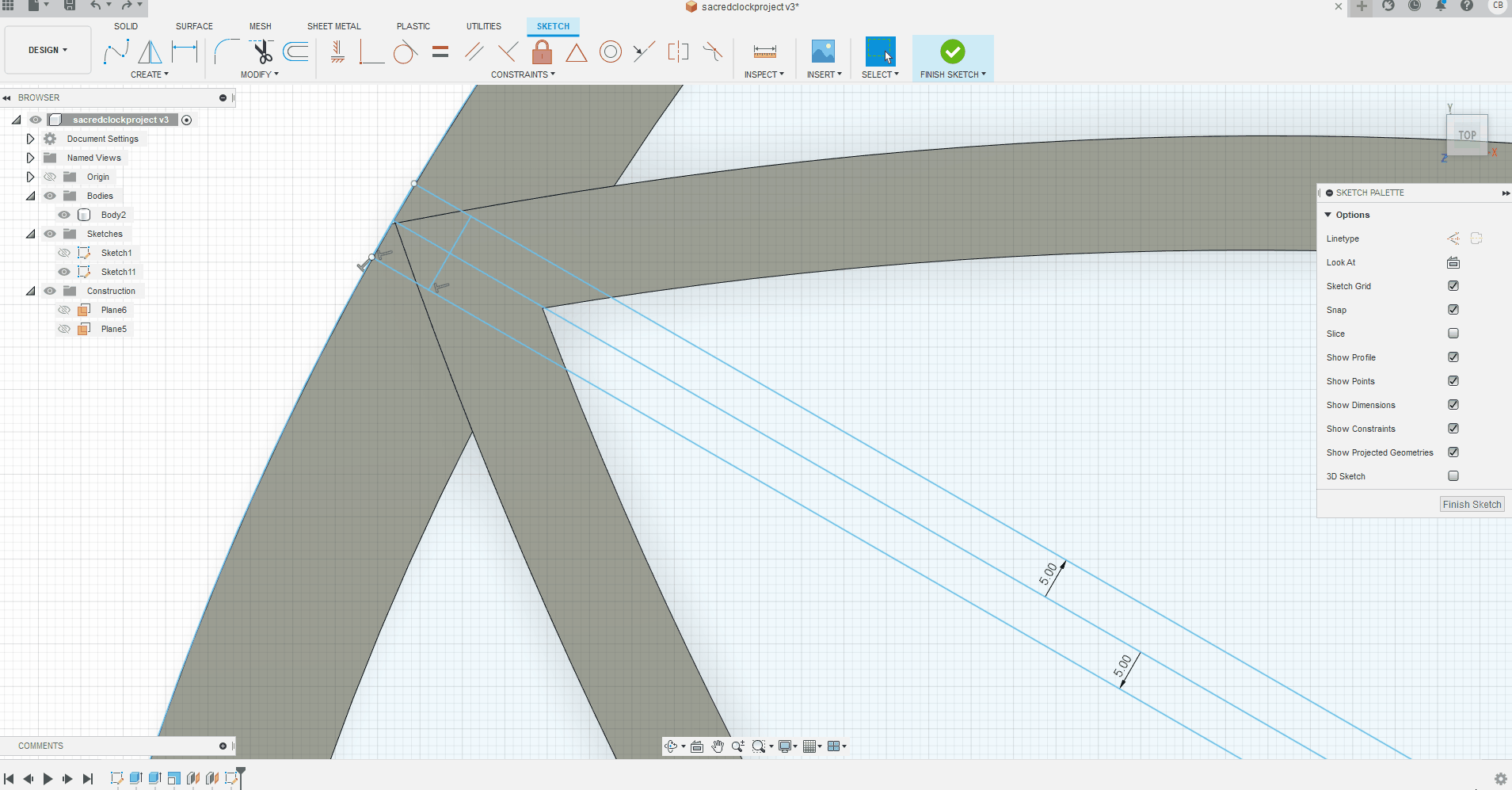
Task: Select the Offset tool
Action: click(x=296, y=52)
